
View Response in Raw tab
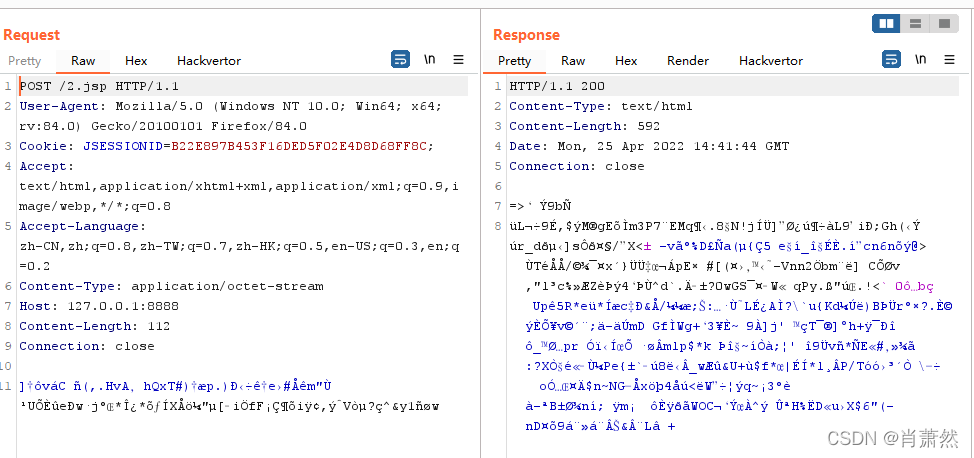(573, 61)
